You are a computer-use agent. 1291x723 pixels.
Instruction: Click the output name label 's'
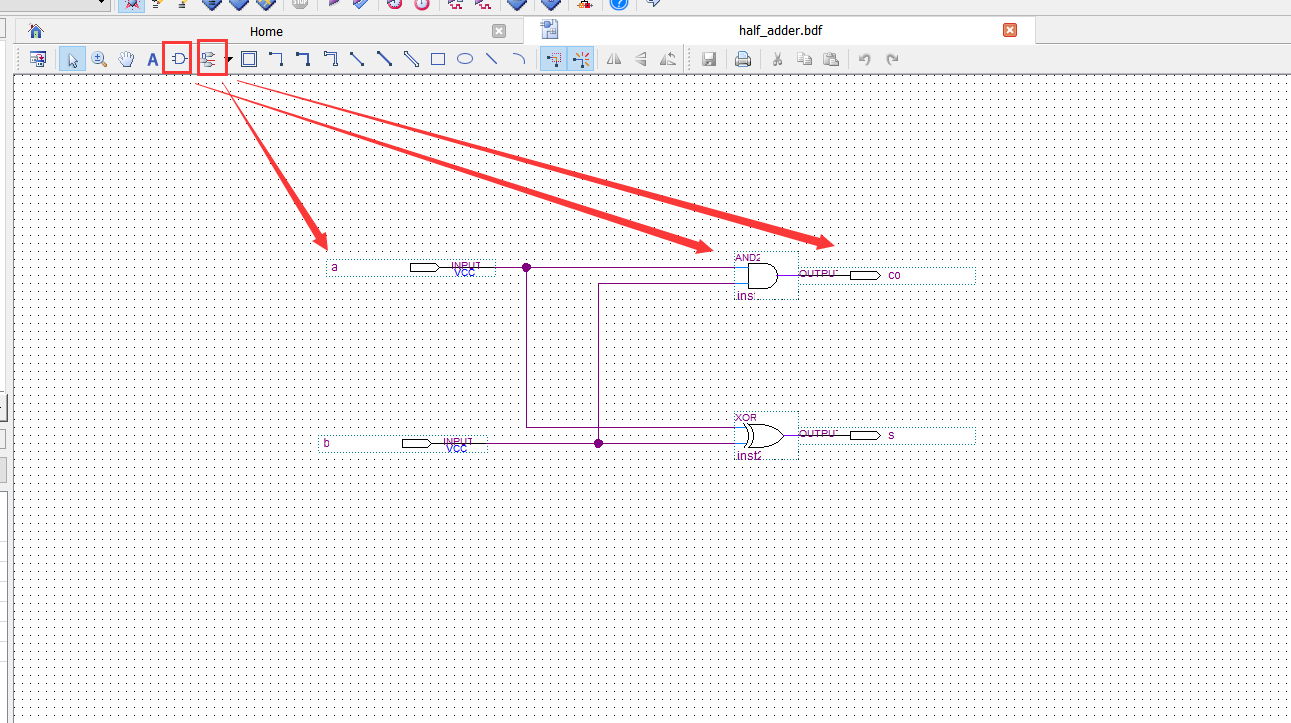coord(891,436)
